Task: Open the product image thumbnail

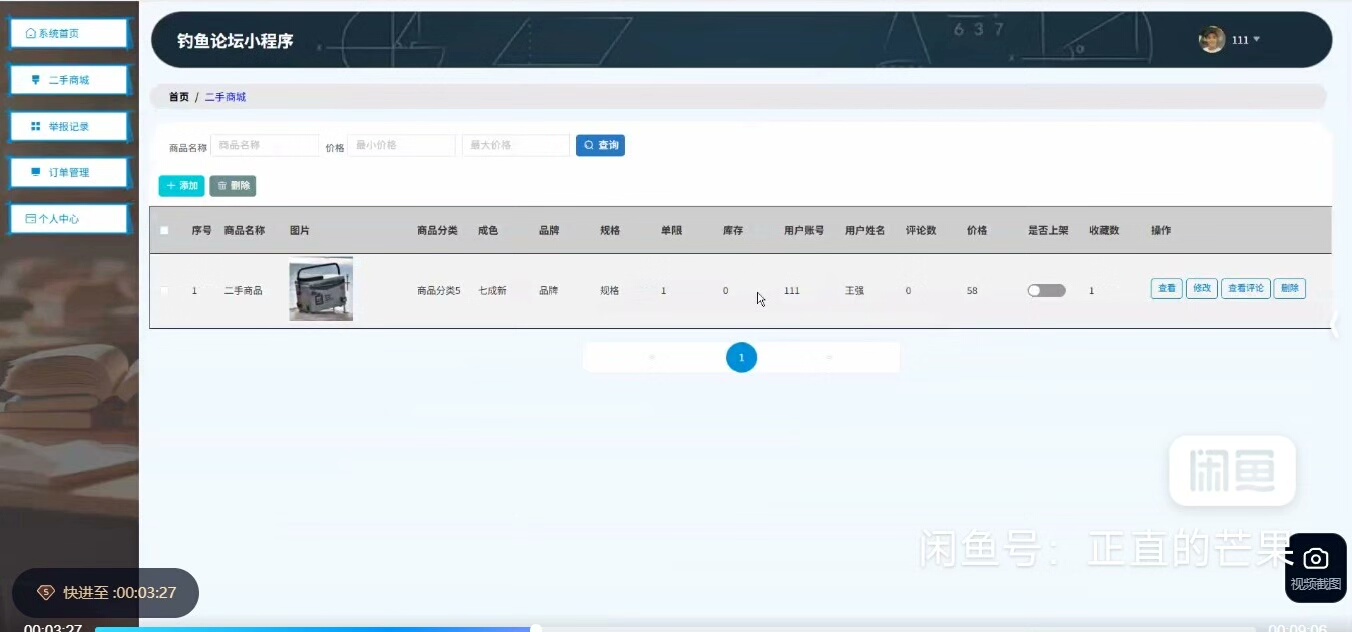Action: pyautogui.click(x=321, y=290)
